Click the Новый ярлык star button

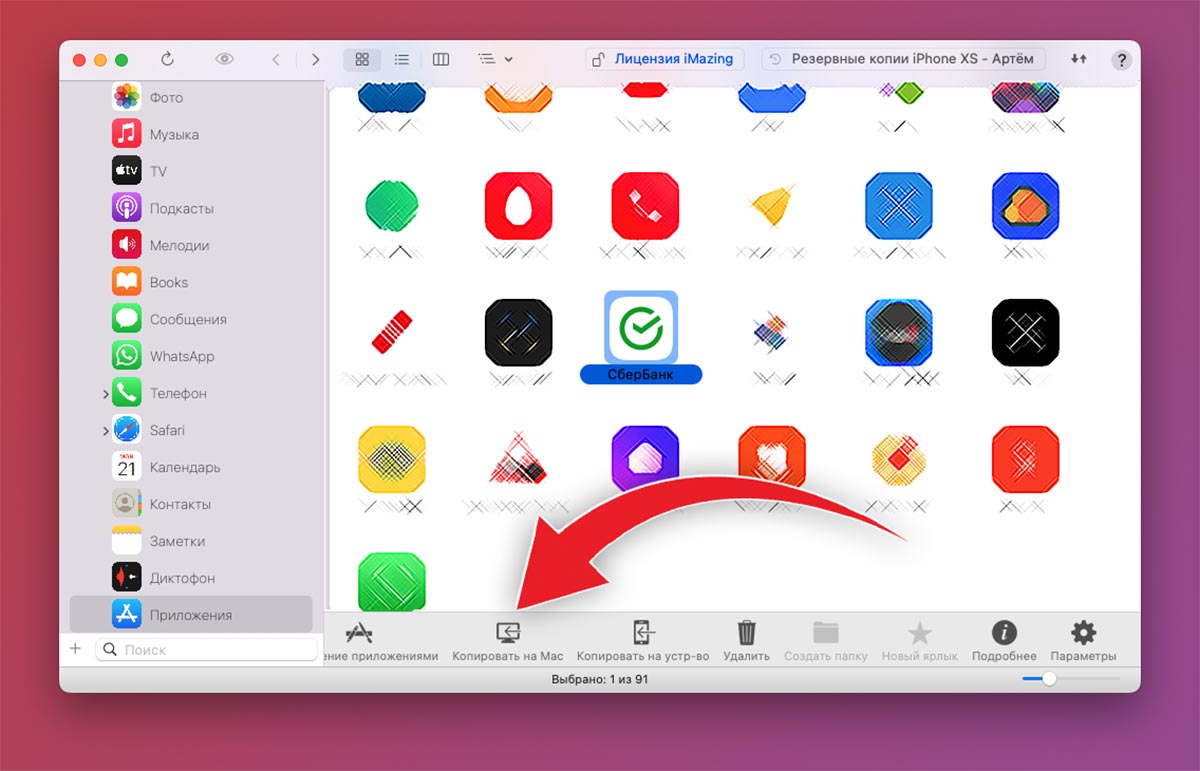(x=919, y=641)
